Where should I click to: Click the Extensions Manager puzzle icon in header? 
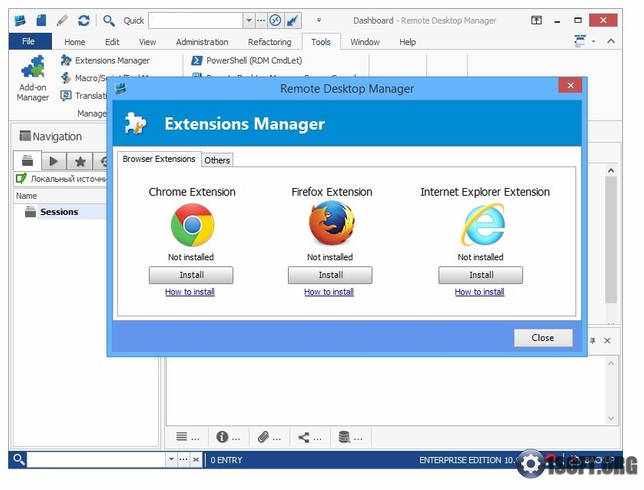coord(135,123)
